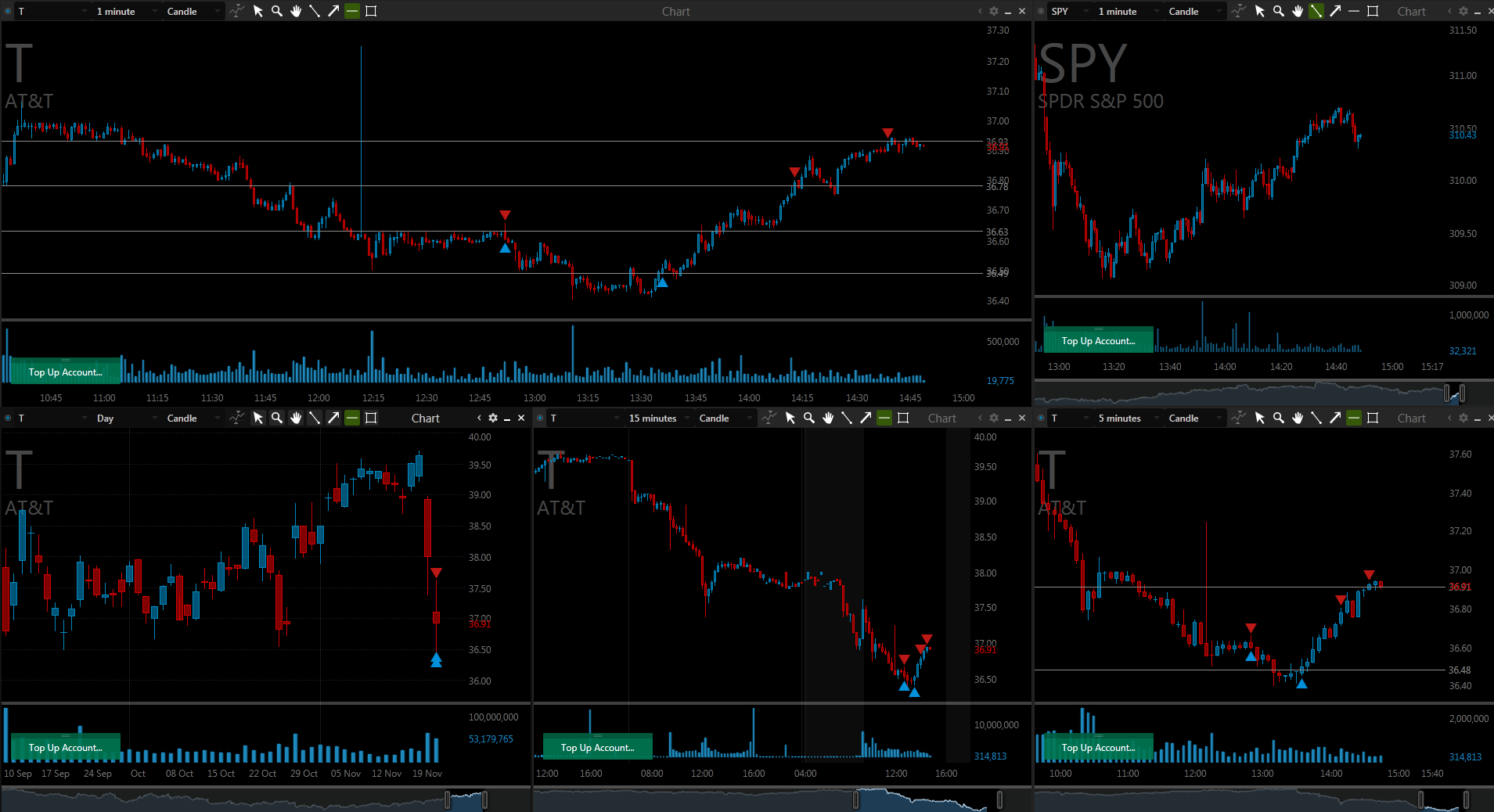
Task: Open settings gear of SPY chart
Action: click(1463, 11)
